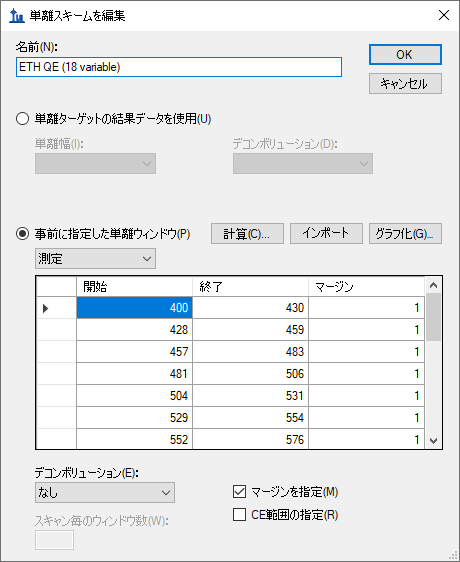Viewport: 460px width, 562px height.
Task: Click the 開始 column header
Action: click(134, 286)
